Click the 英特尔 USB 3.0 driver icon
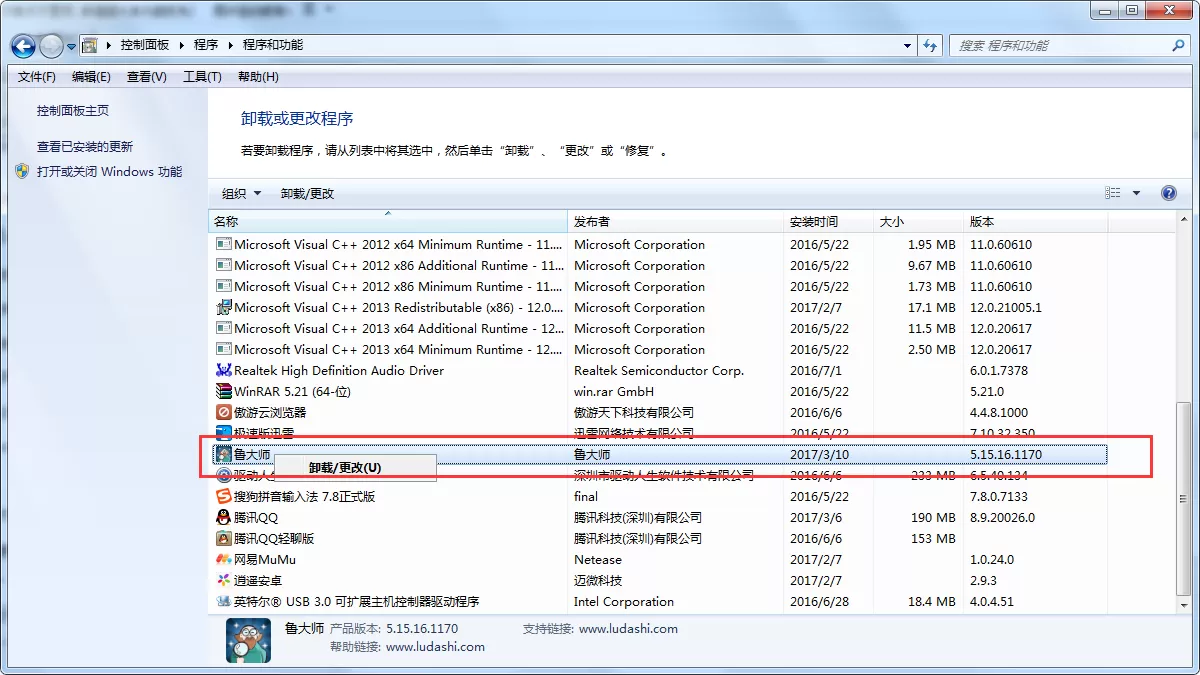Image resolution: width=1200 pixels, height=675 pixels. point(224,602)
